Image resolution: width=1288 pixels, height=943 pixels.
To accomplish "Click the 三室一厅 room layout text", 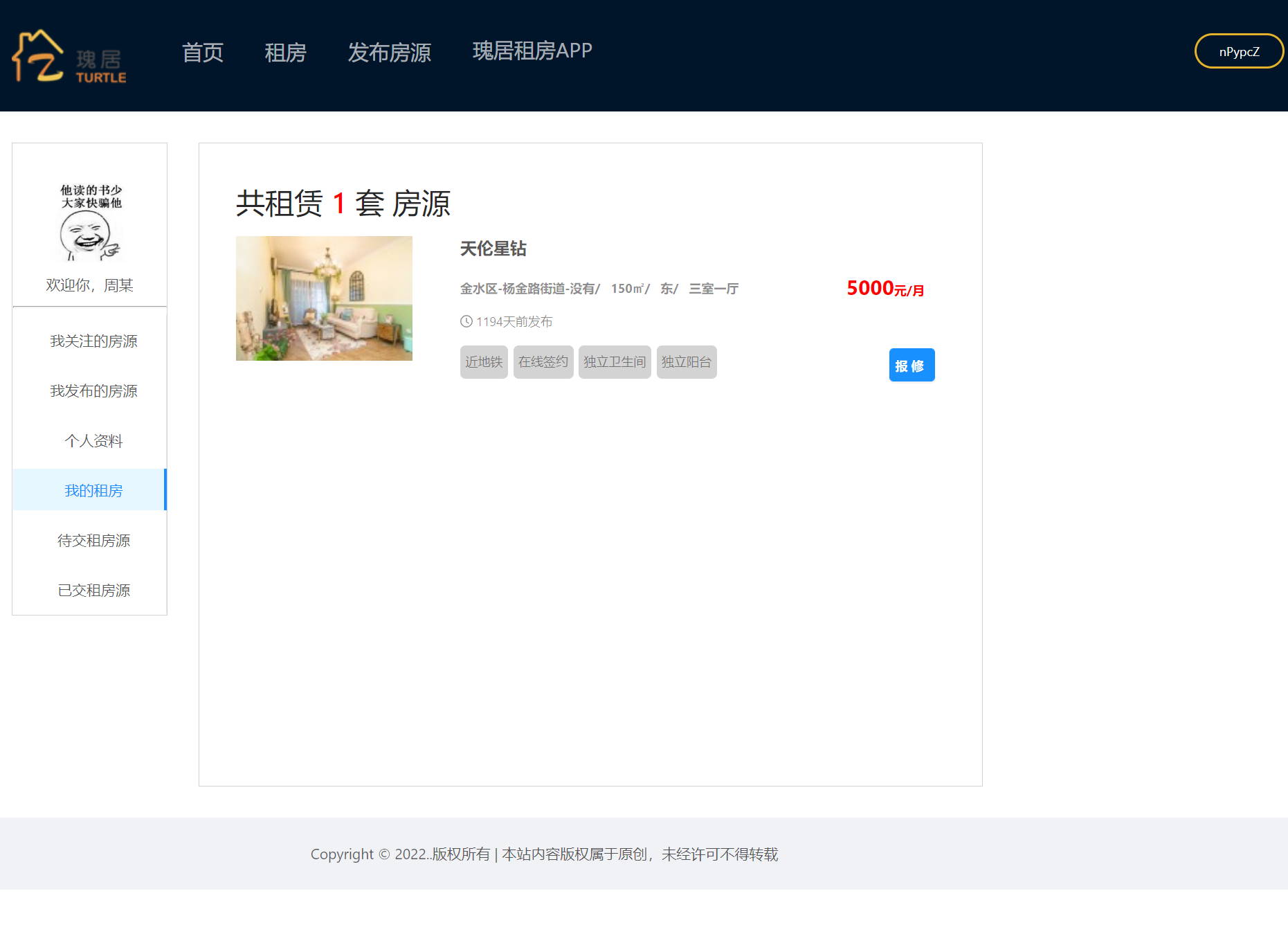I will coord(714,289).
